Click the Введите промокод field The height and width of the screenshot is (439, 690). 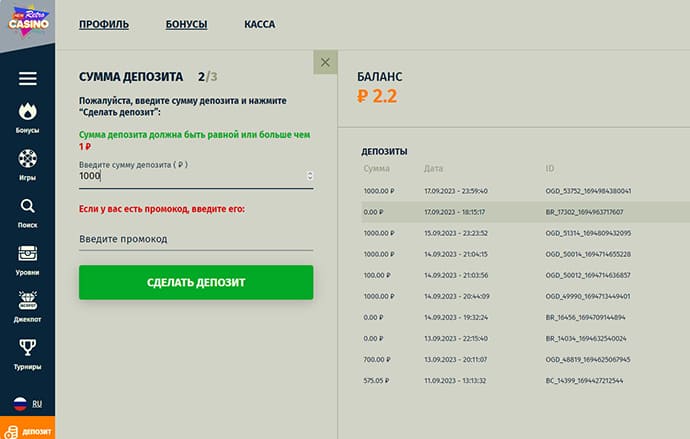click(195, 239)
